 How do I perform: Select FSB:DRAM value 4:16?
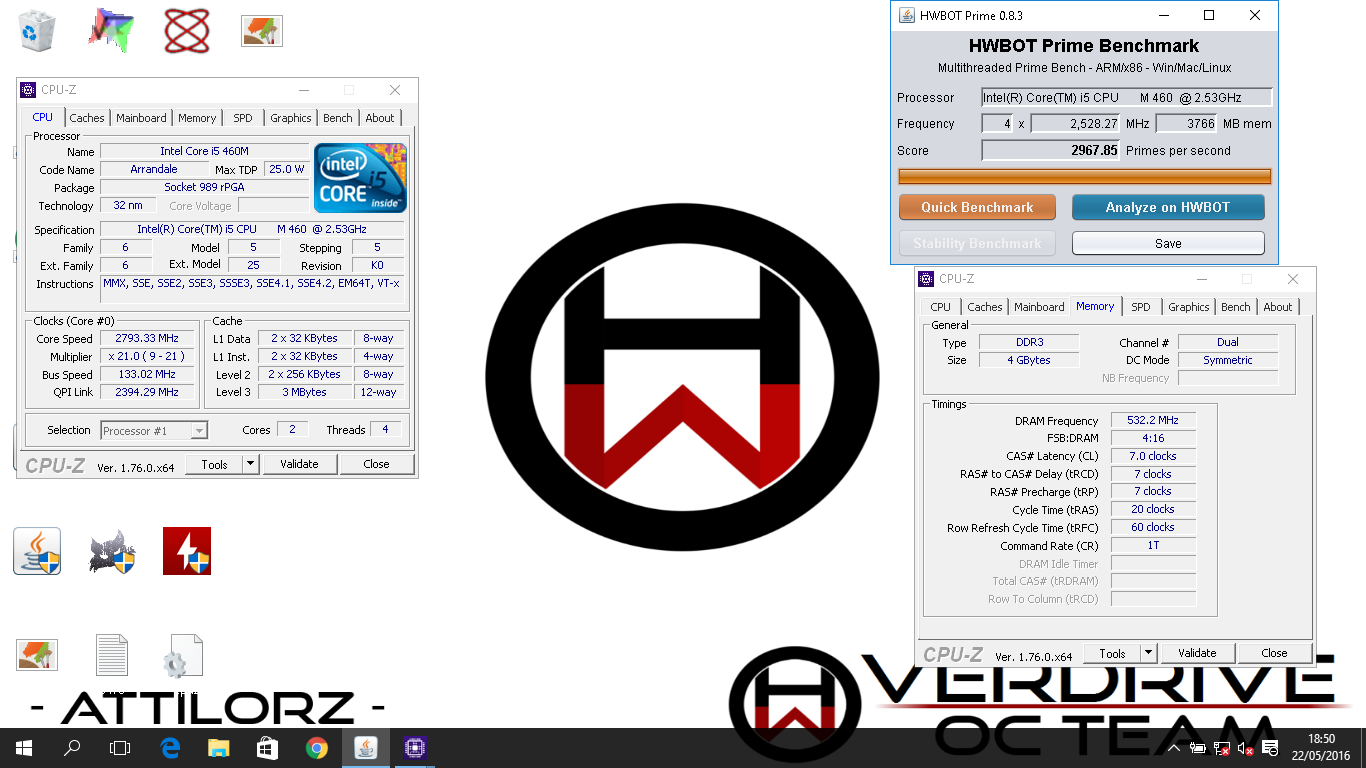pyautogui.click(x=1153, y=438)
